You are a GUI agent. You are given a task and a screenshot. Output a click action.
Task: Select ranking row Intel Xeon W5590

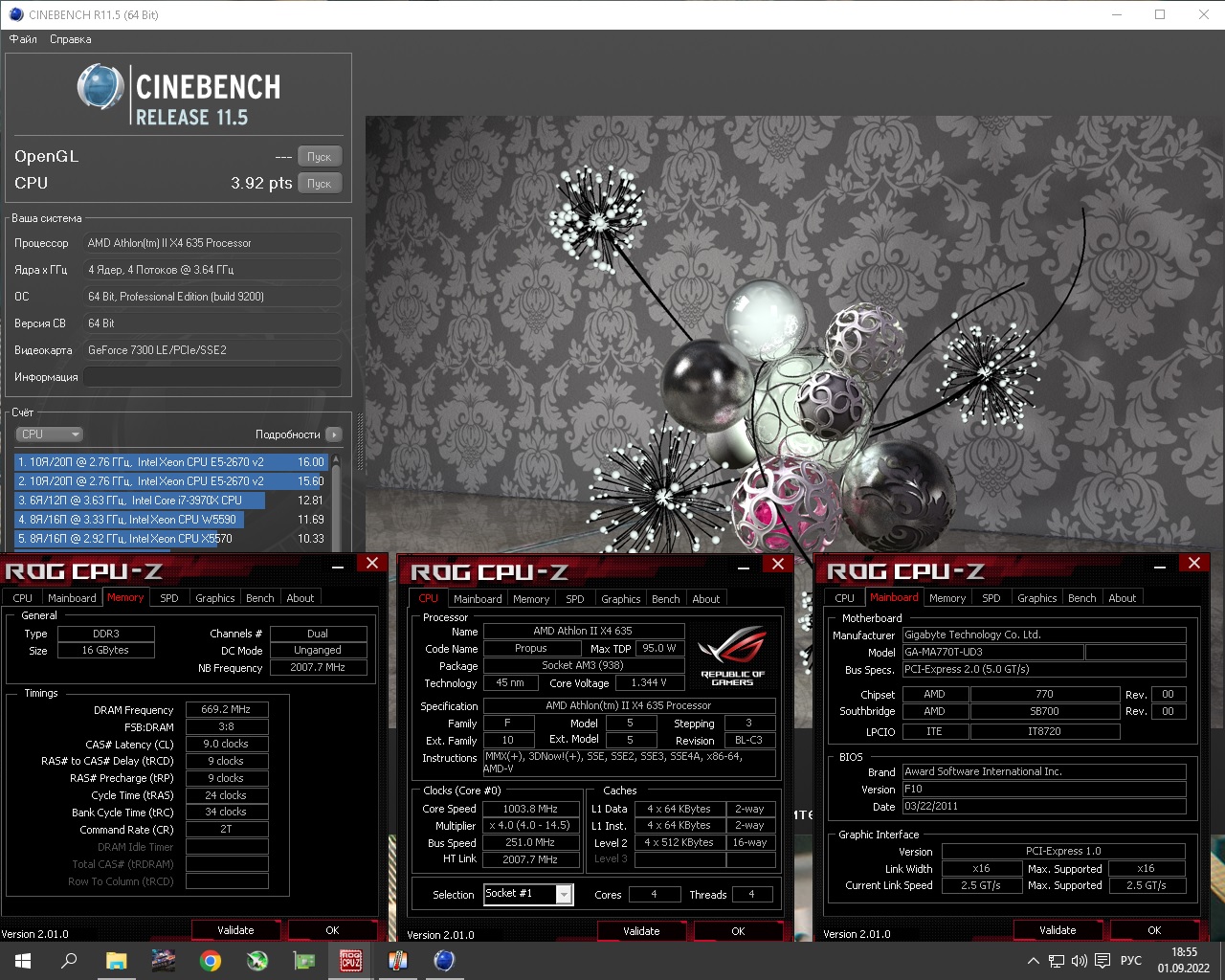(171, 520)
